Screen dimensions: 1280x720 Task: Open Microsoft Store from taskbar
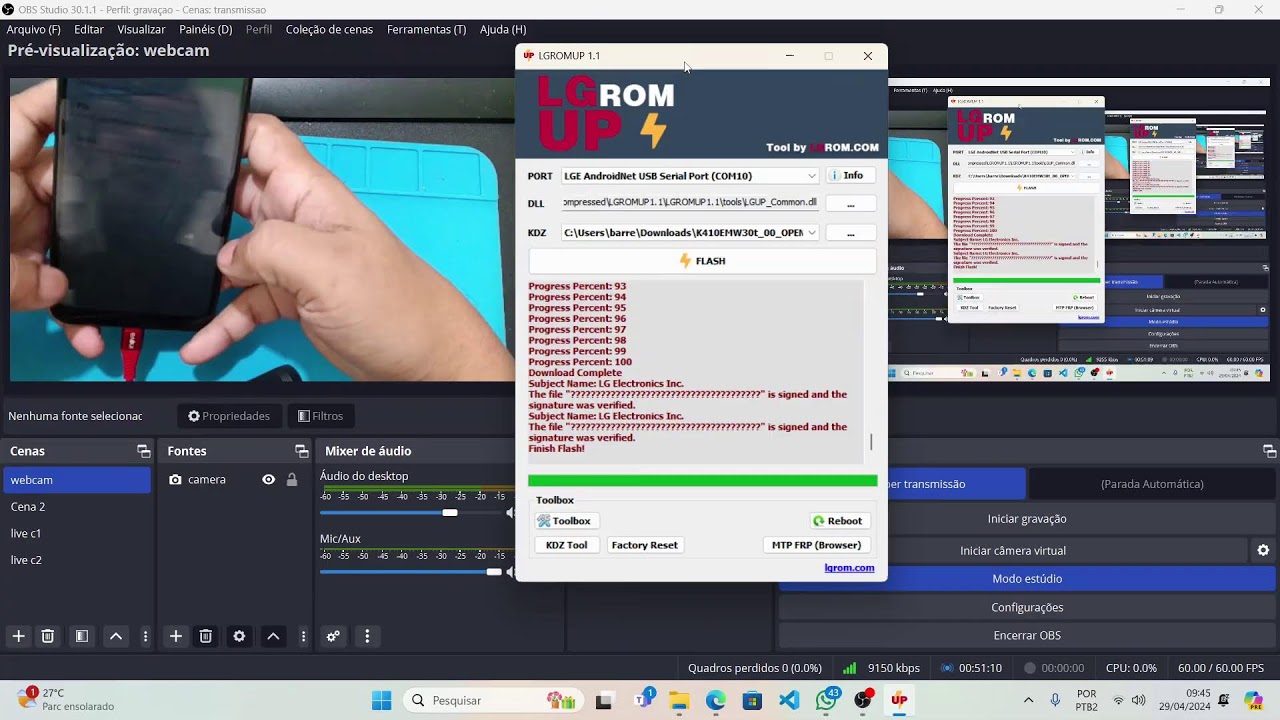[x=752, y=701]
